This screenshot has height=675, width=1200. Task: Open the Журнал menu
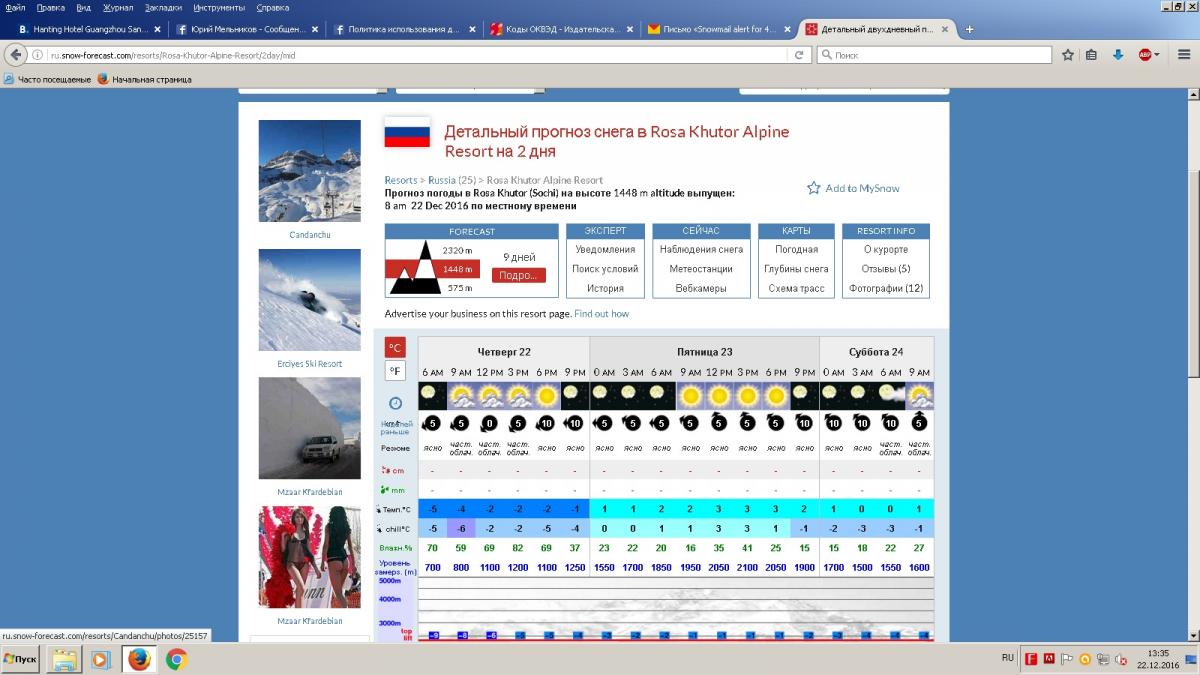pos(118,7)
